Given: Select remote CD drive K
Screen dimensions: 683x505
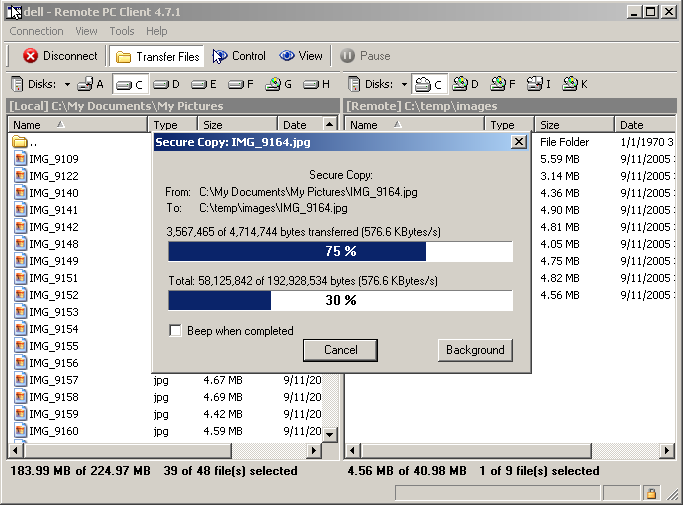Looking at the screenshot, I should pos(575,84).
